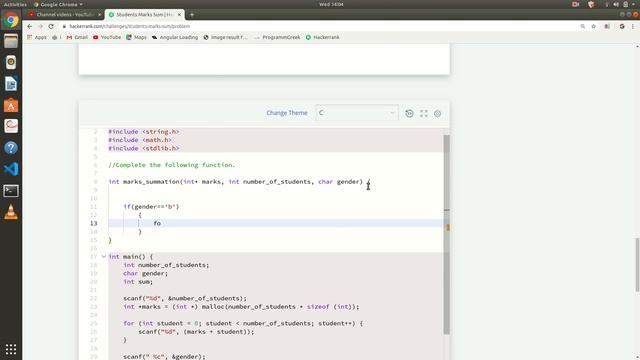Collapse the int main() code fold arrow
Screen dimensions: 640x360
tap(104, 256)
